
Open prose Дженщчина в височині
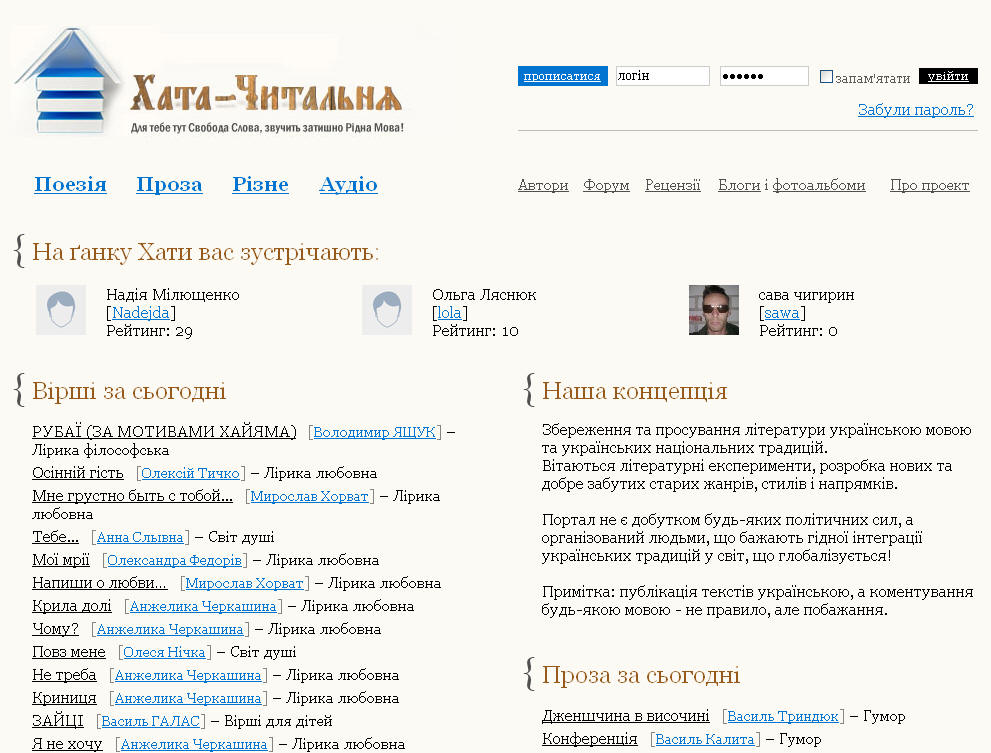(x=626, y=716)
